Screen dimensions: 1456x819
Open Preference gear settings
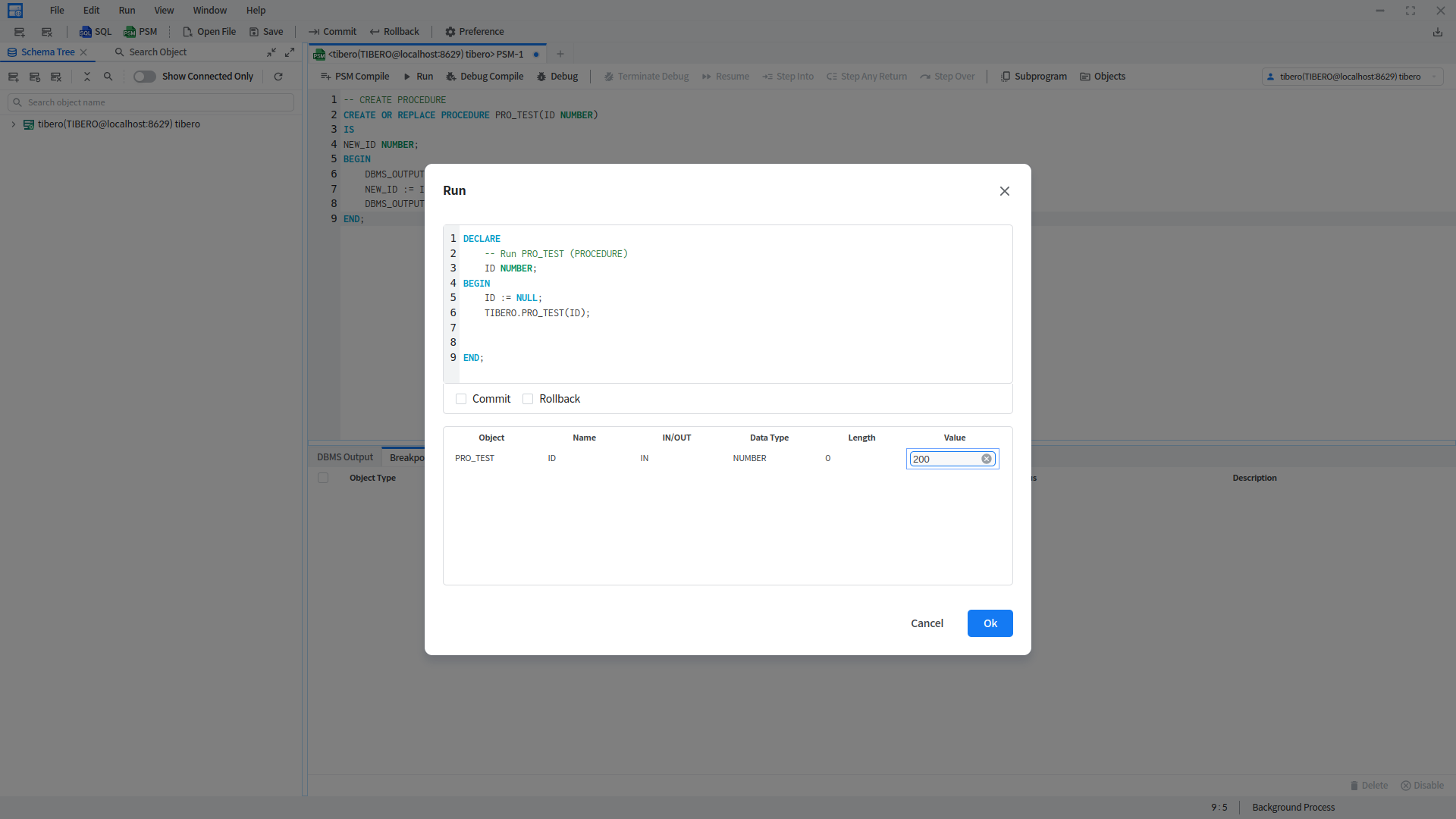450,32
